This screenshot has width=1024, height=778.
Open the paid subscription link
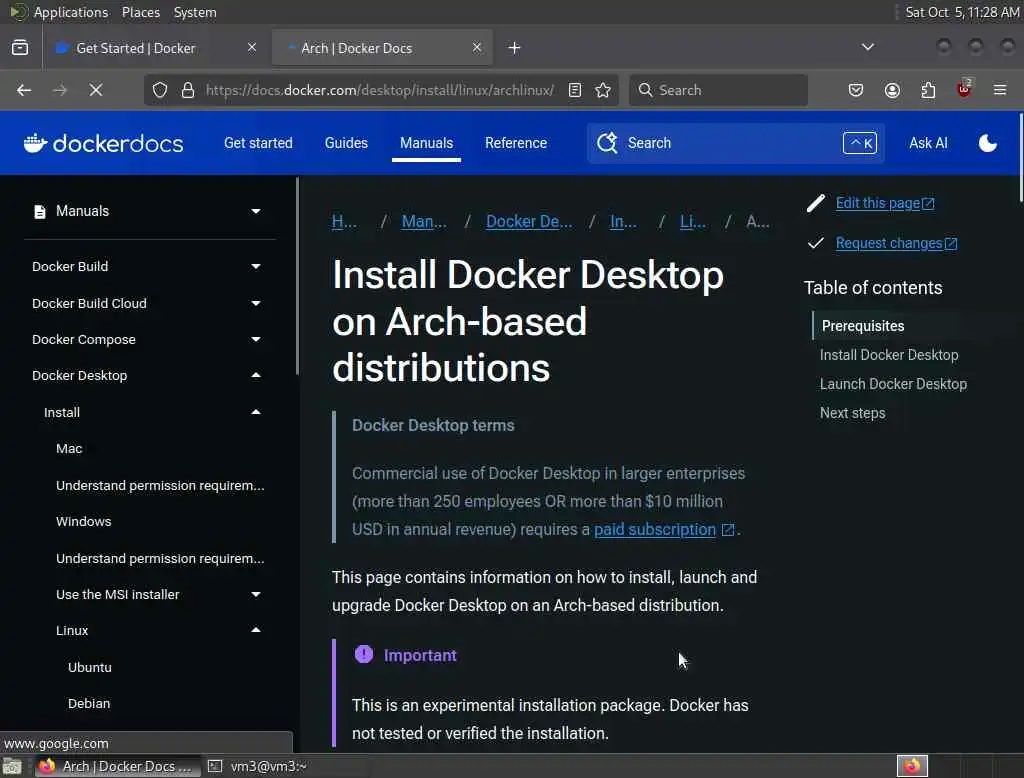(x=654, y=529)
